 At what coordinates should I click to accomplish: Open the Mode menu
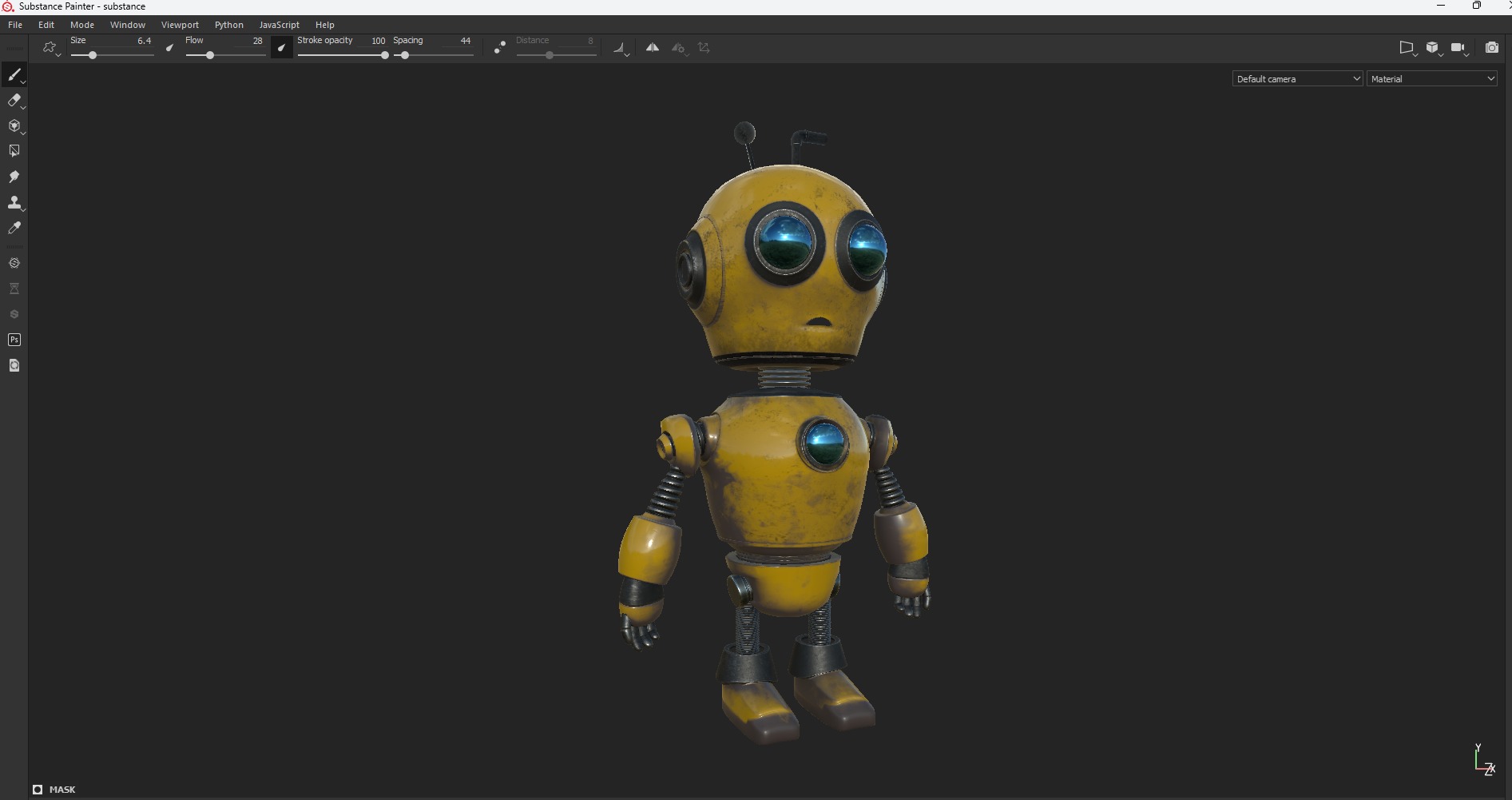click(82, 25)
